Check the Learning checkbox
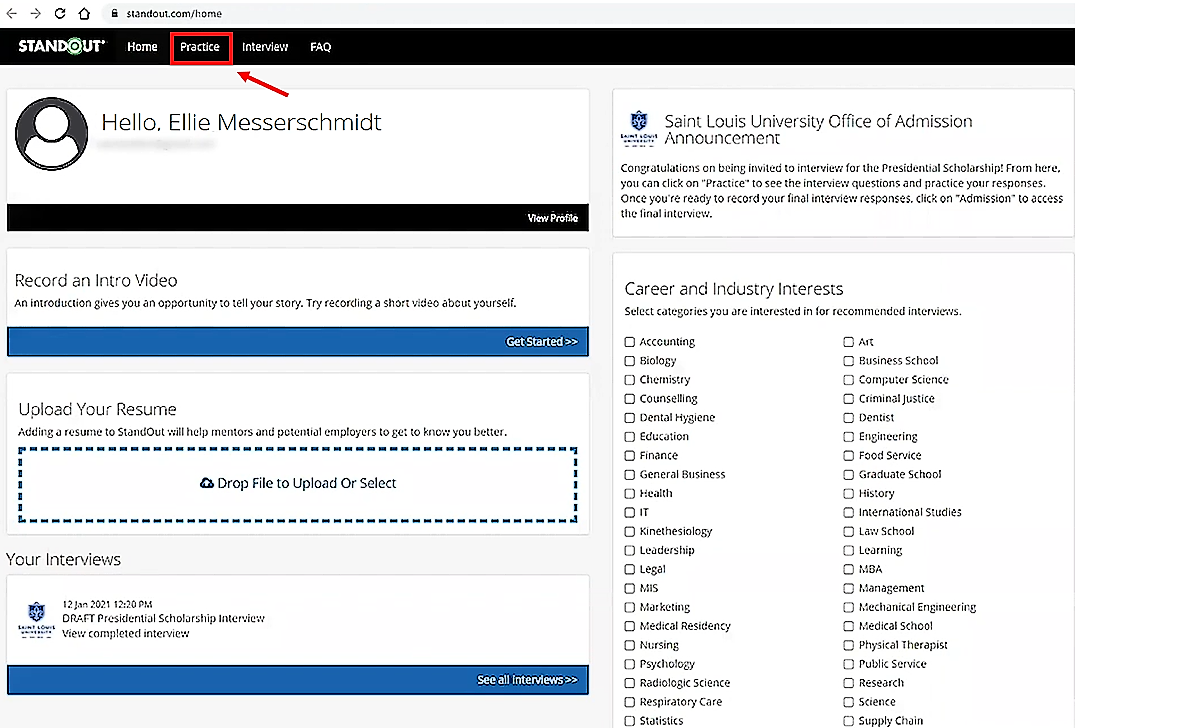Image resolution: width=1183 pixels, height=728 pixels. (849, 550)
